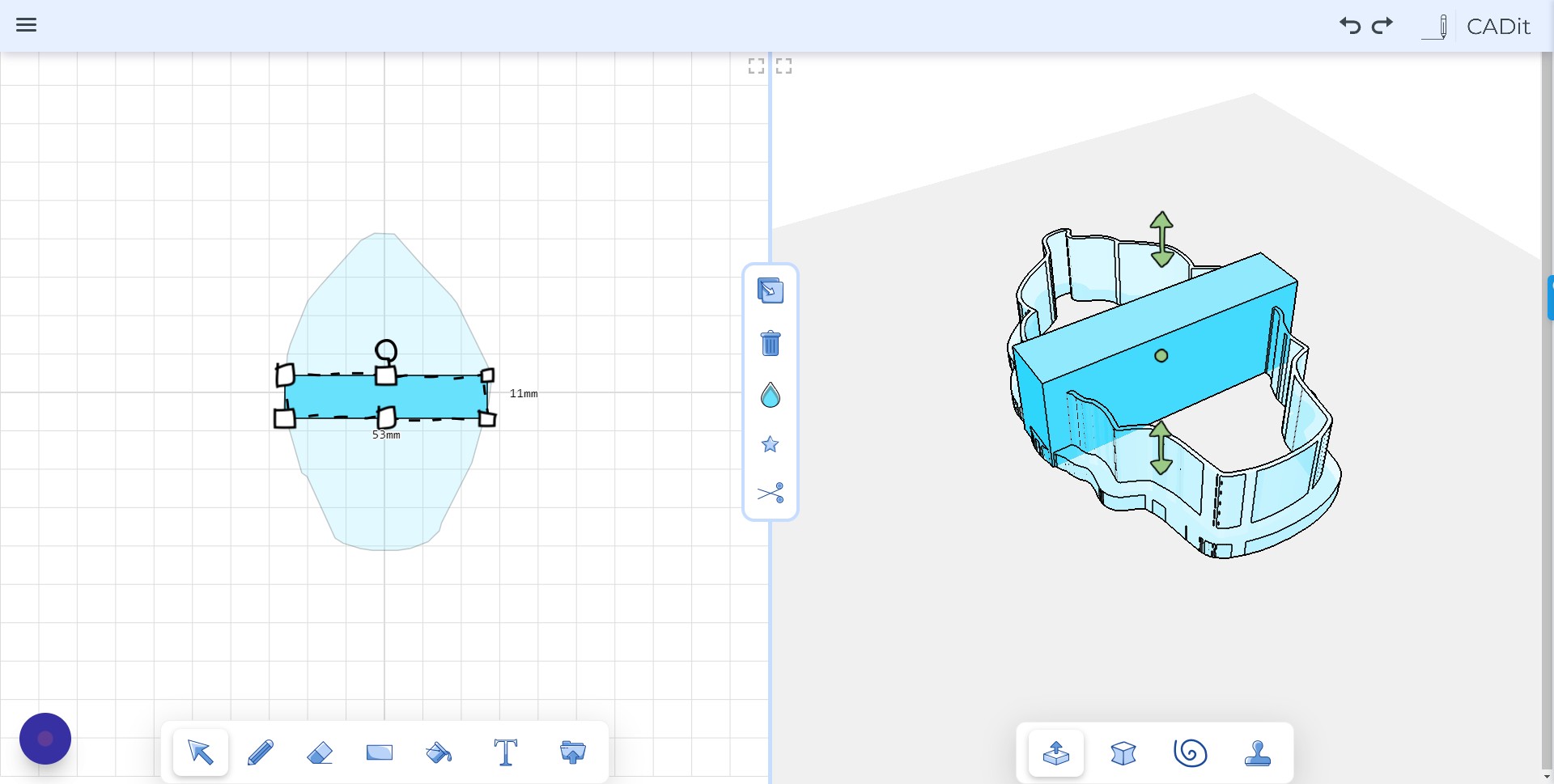Select the scissors cut tool

(x=771, y=493)
